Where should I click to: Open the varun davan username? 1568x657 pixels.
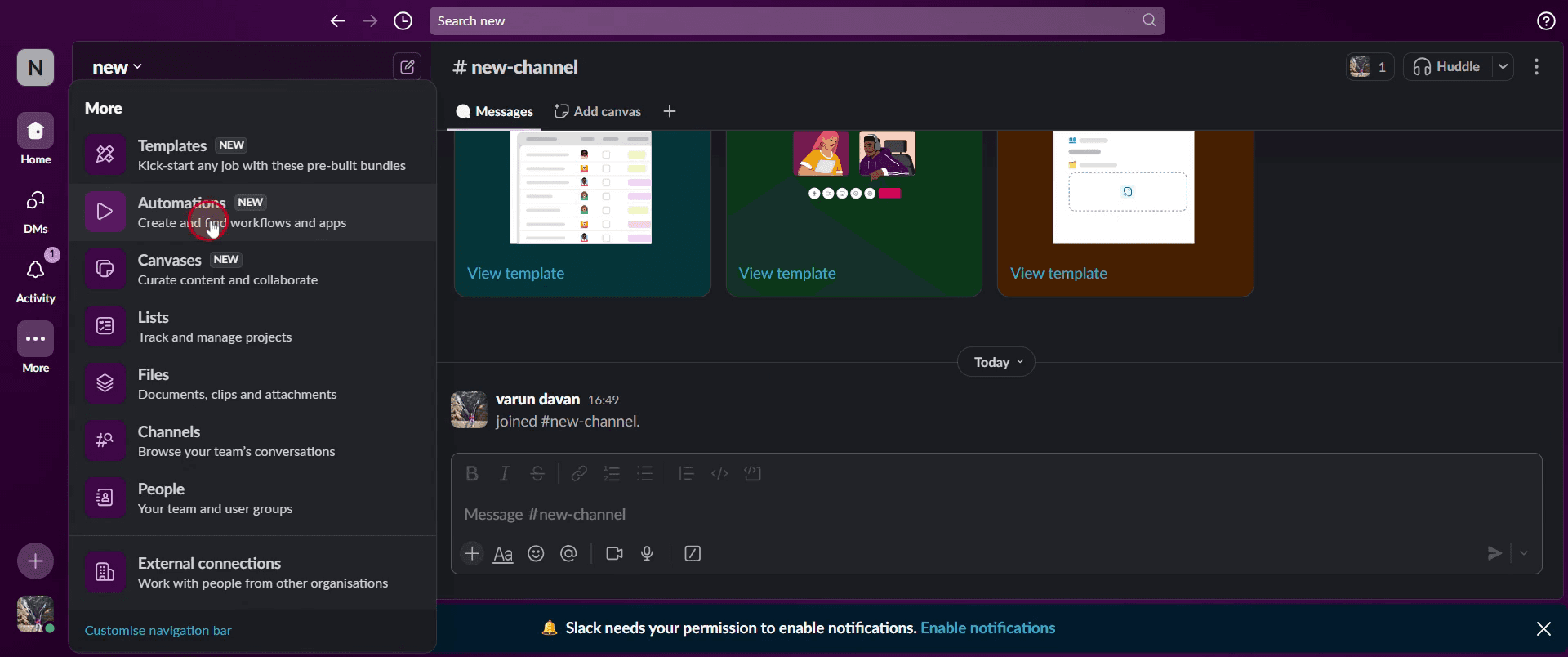[x=537, y=399]
